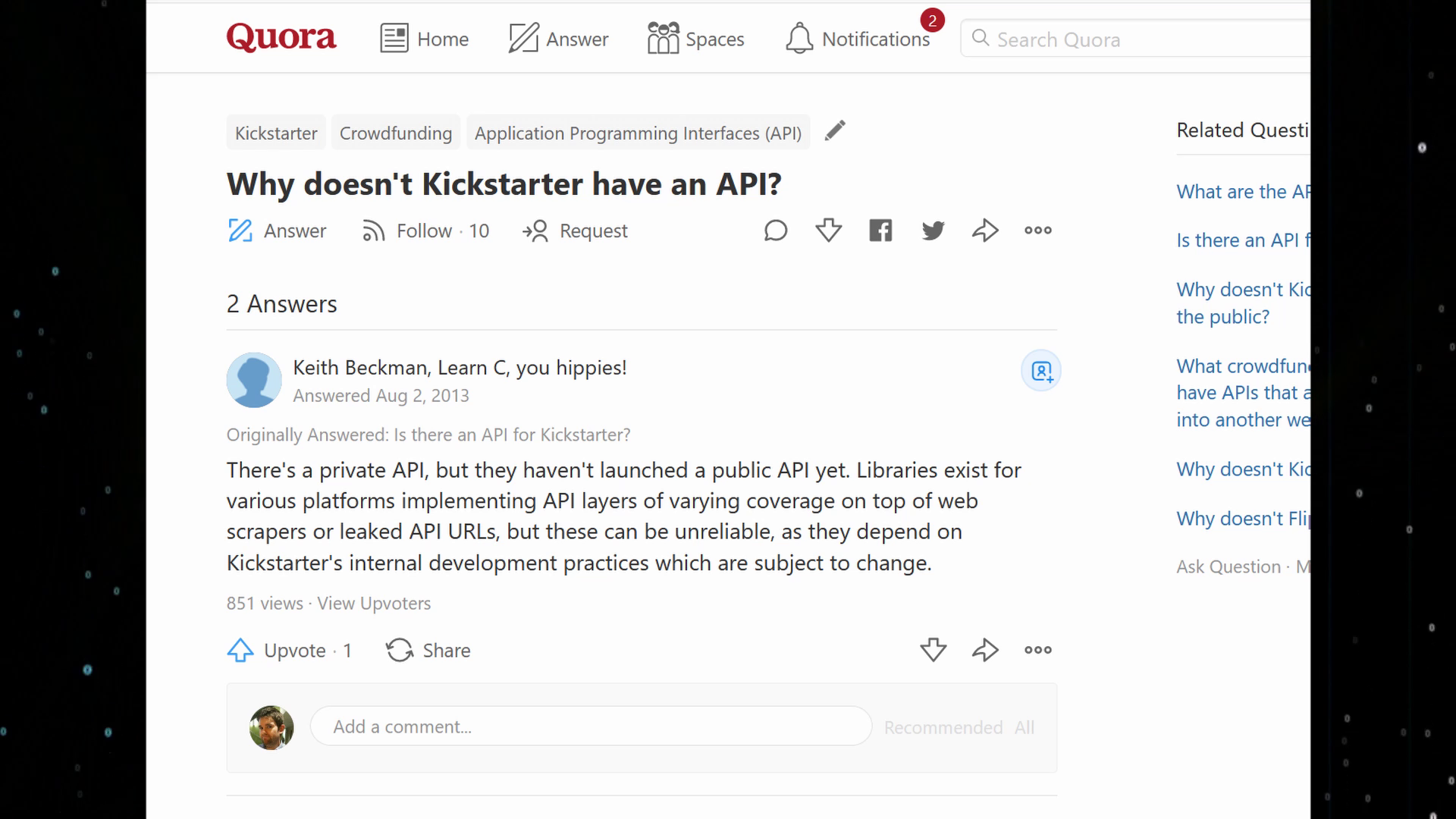Edit topics with the pencil icon
The height and width of the screenshot is (819, 1456).
[x=835, y=130]
